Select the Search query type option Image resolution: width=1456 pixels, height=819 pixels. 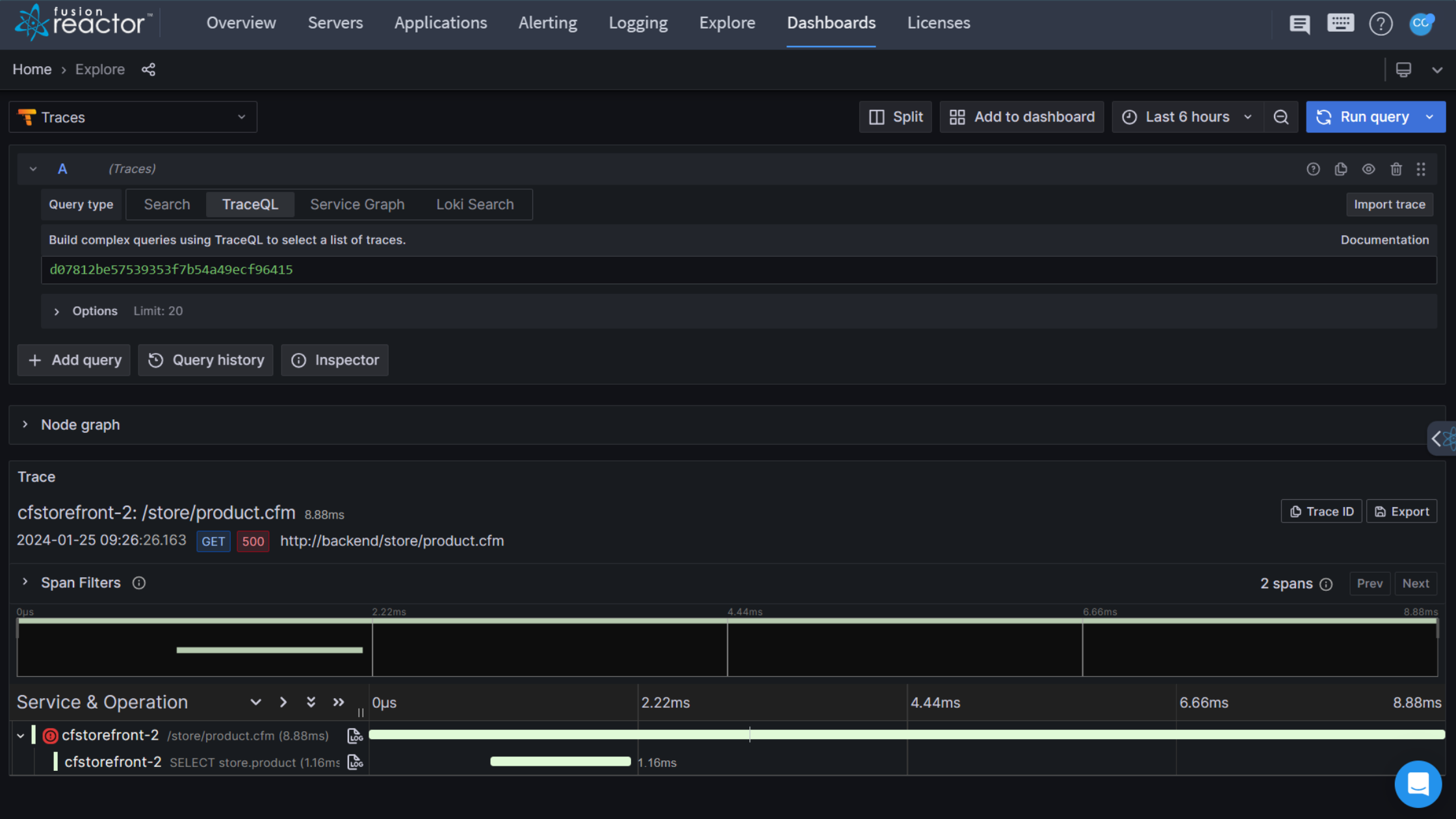167,205
